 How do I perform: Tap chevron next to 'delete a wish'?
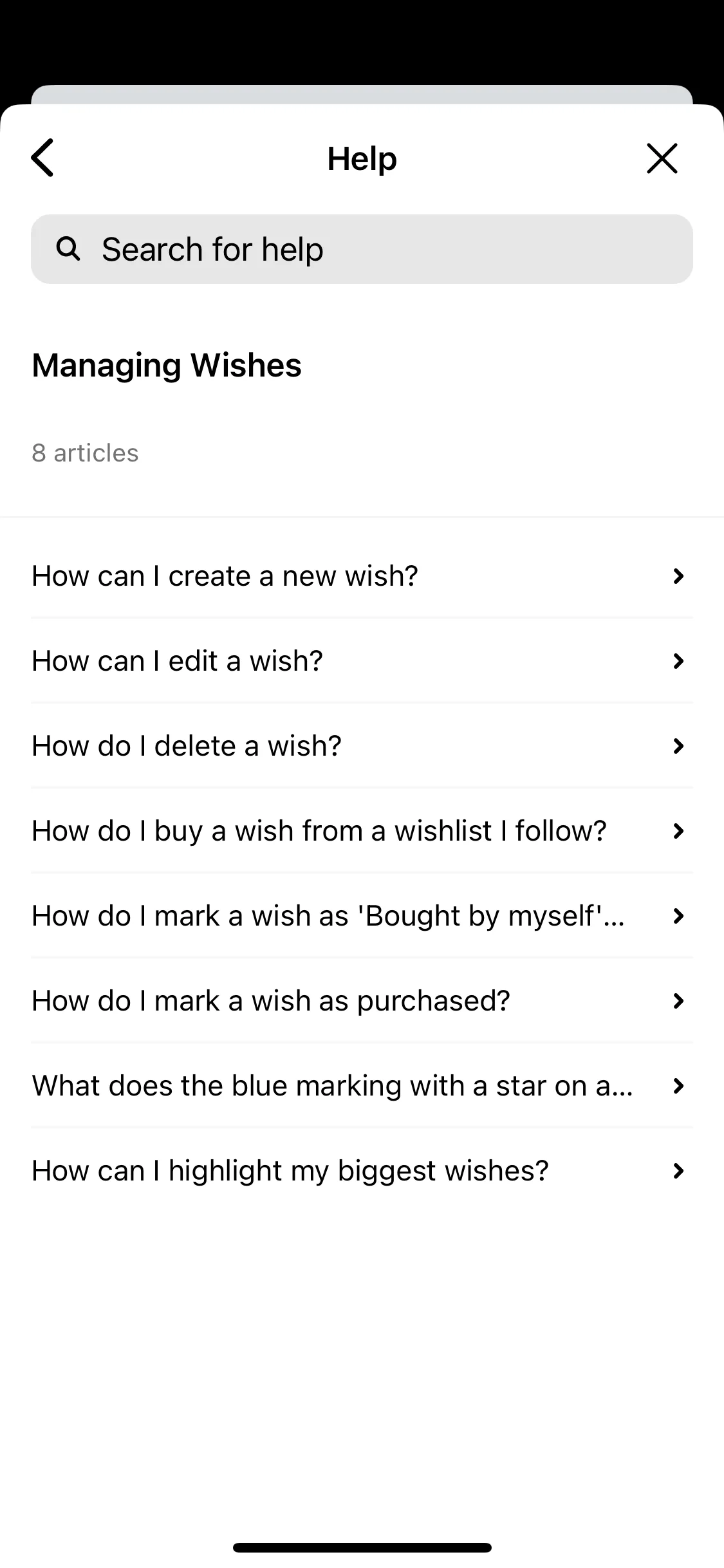pyautogui.click(x=678, y=746)
